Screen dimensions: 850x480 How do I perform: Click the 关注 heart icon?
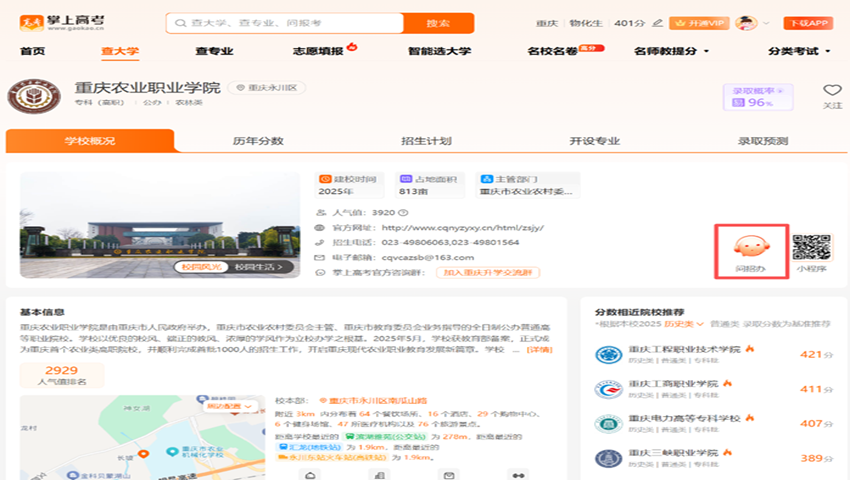tap(832, 91)
